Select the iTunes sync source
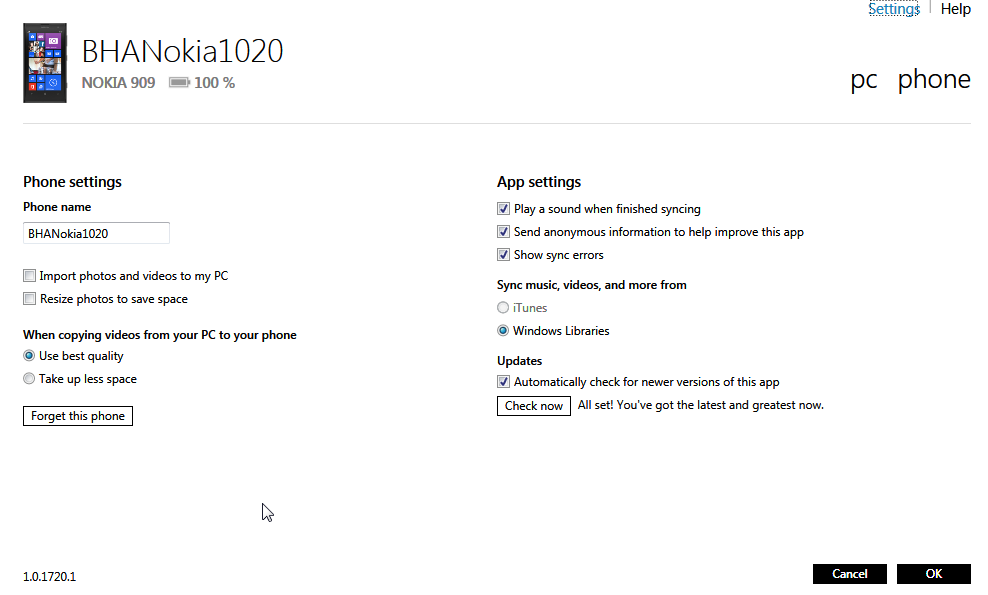 coord(504,308)
